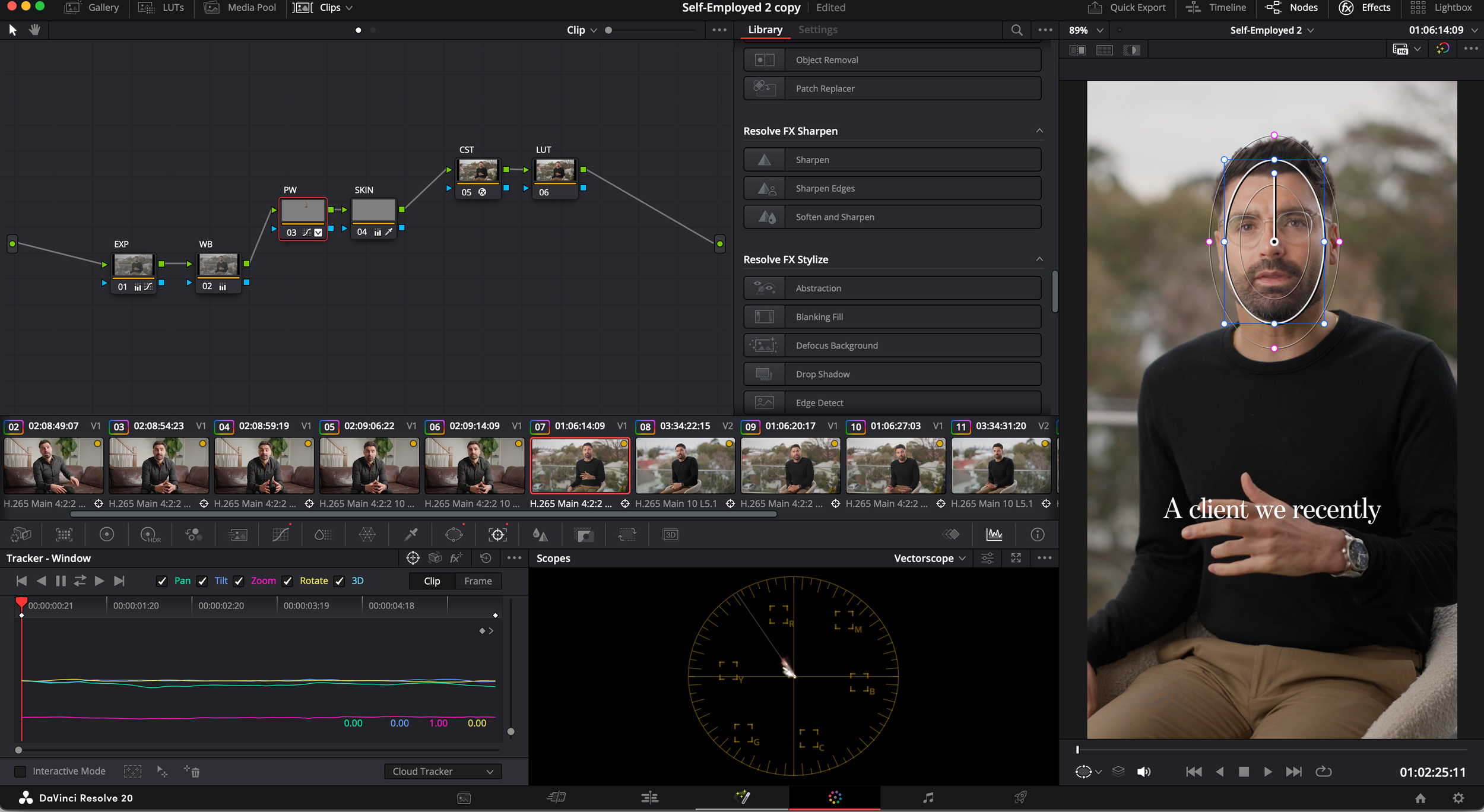This screenshot has width=1484, height=812.
Task: Select clip 08 thumbnail in timeline
Action: (685, 466)
